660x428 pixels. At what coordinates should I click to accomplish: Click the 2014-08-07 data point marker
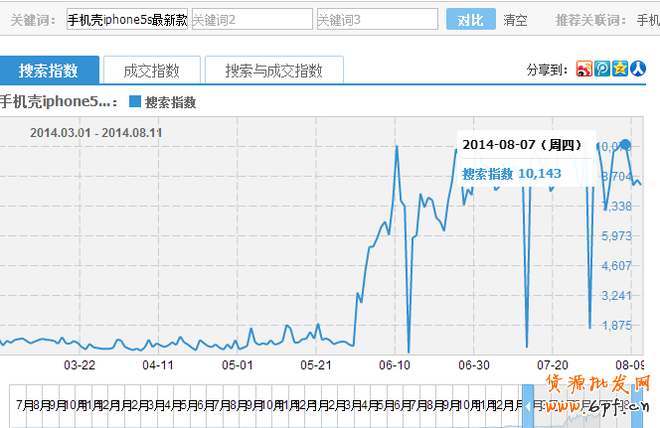click(x=626, y=145)
